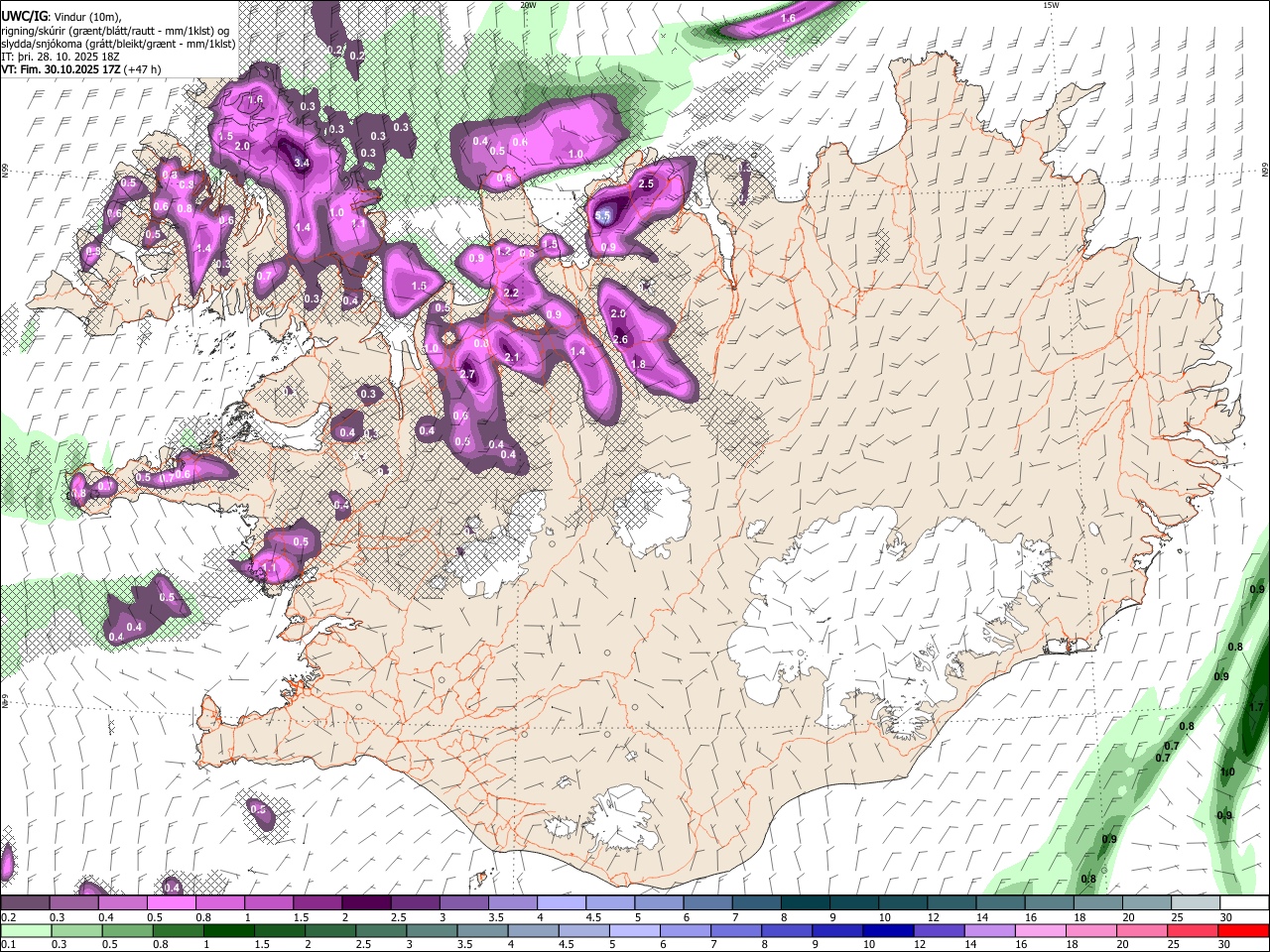Click the 1.8 snowfall value on the map
1270x952 pixels.
click(638, 364)
